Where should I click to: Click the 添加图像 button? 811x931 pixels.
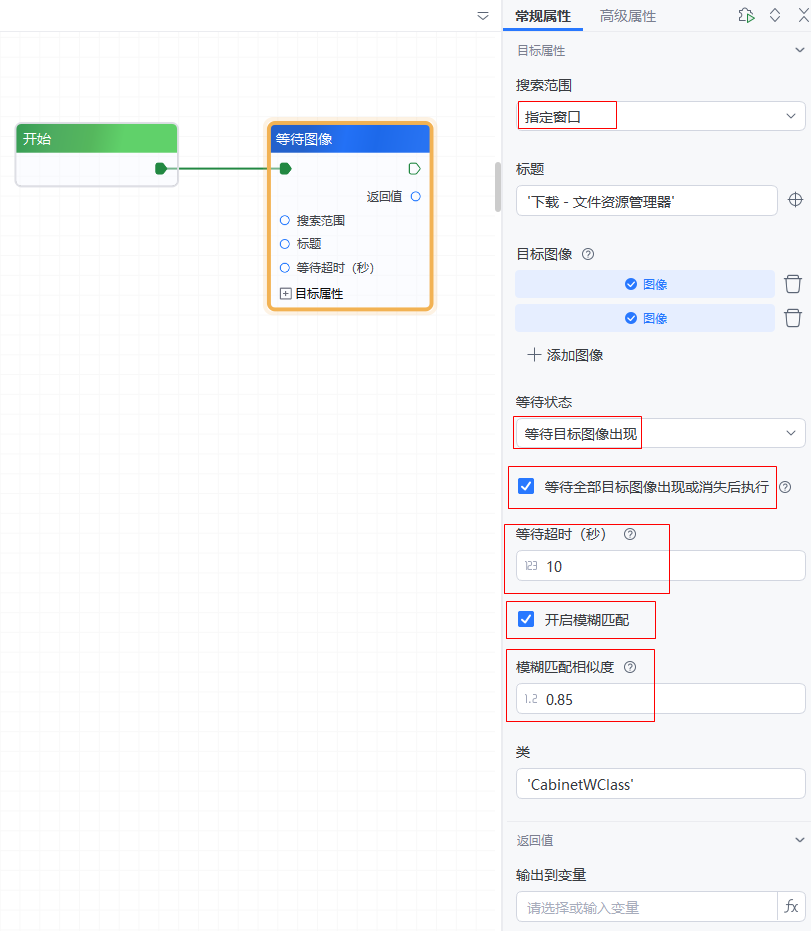[566, 355]
